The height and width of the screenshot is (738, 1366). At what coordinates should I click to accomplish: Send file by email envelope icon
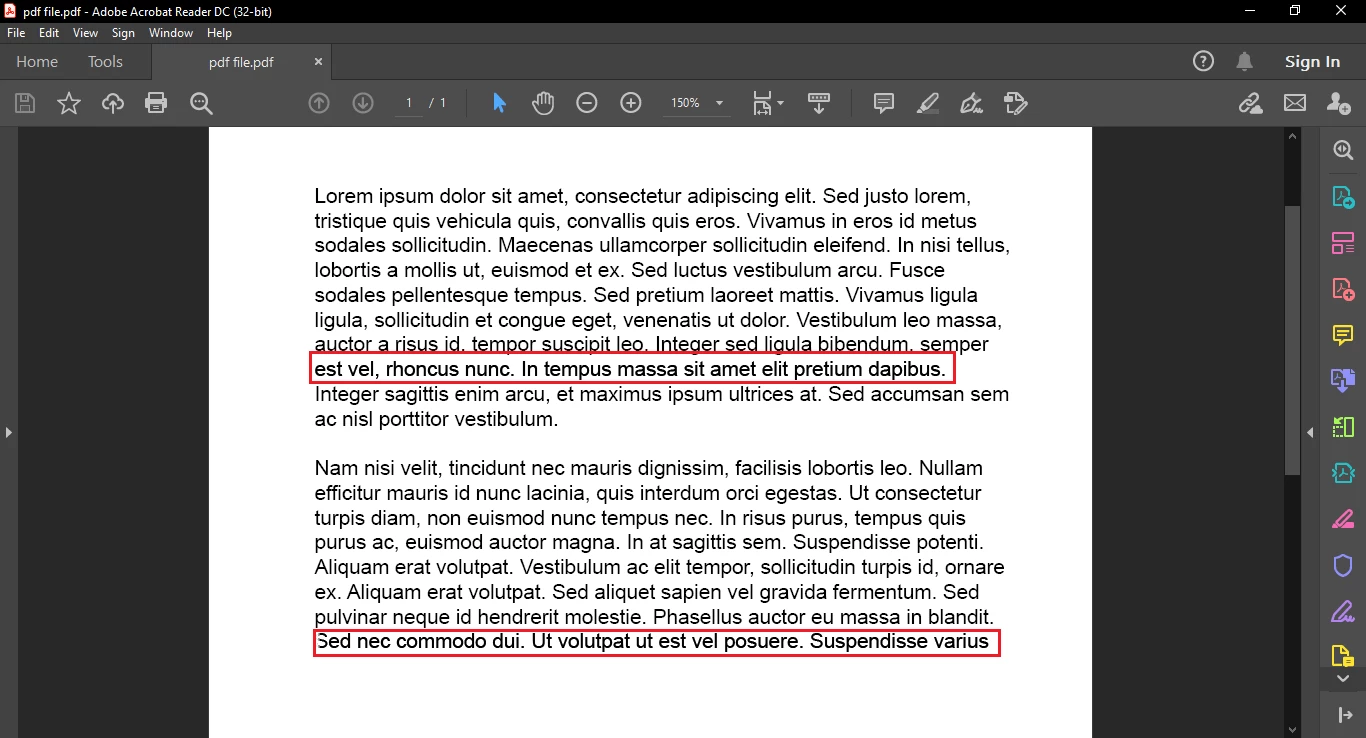click(1295, 103)
